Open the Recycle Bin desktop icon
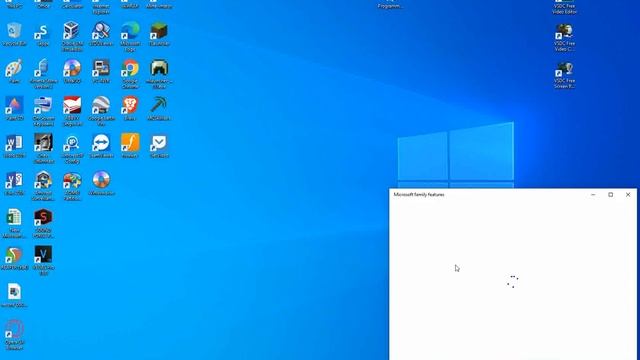This screenshot has width=640, height=360. tap(14, 31)
